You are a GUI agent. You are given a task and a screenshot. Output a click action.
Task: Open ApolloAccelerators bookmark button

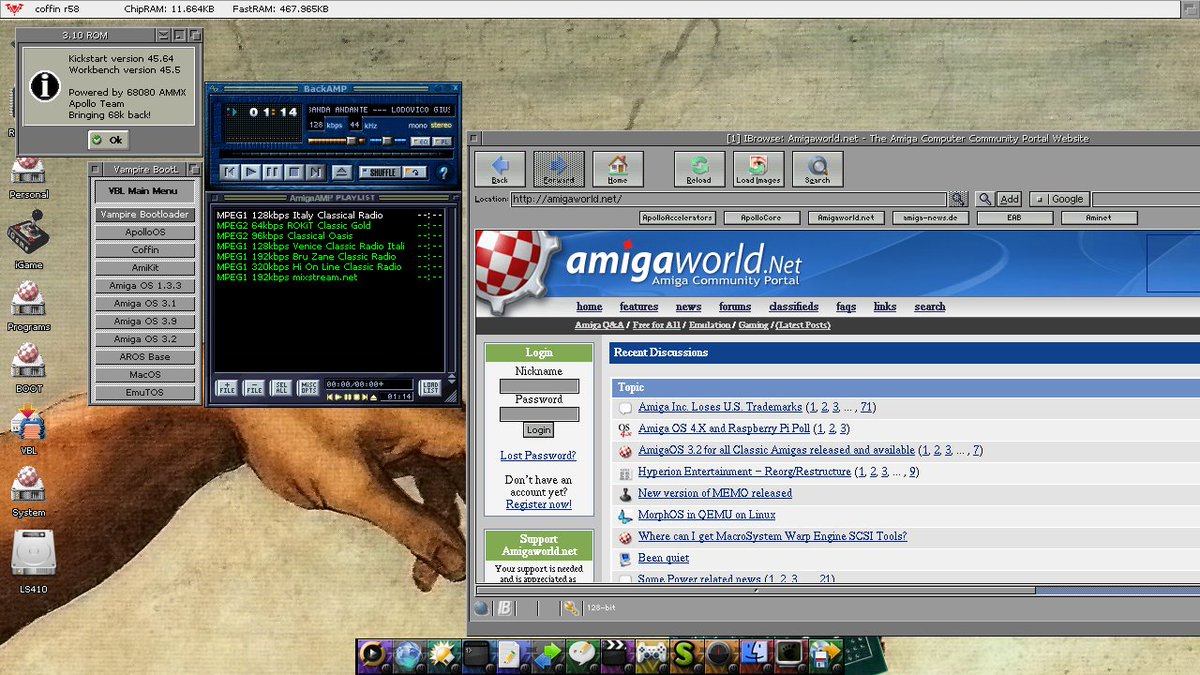[677, 217]
